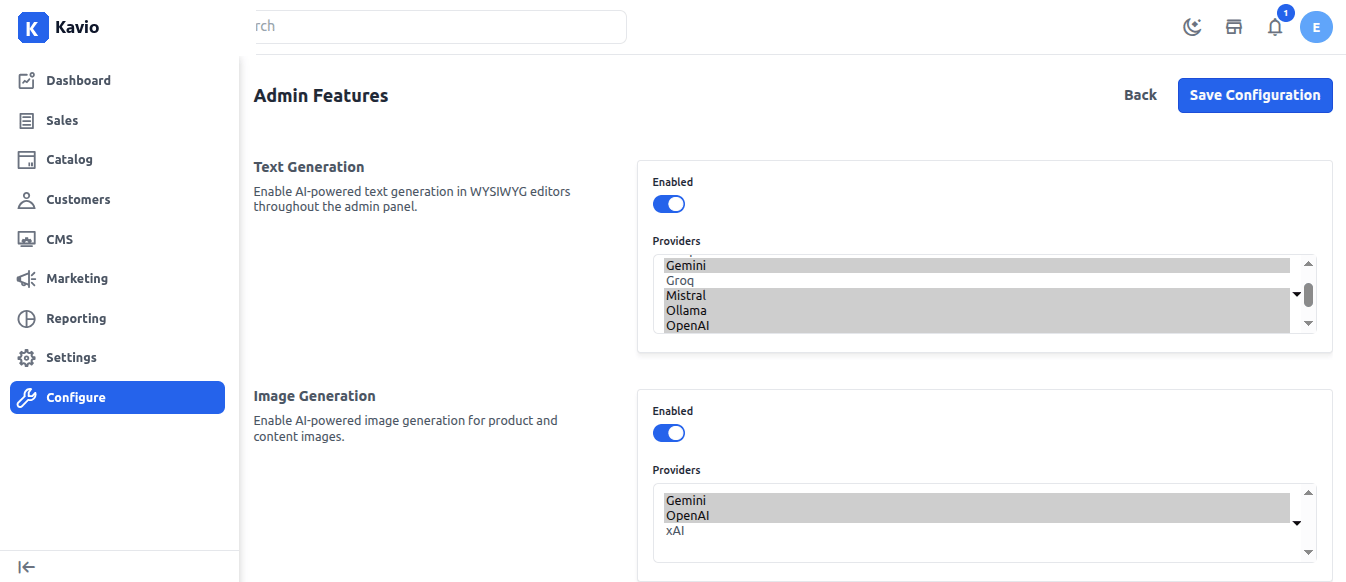Click the down arrow of Text Generation providers list
This screenshot has height=582, width=1346.
tap(1308, 324)
